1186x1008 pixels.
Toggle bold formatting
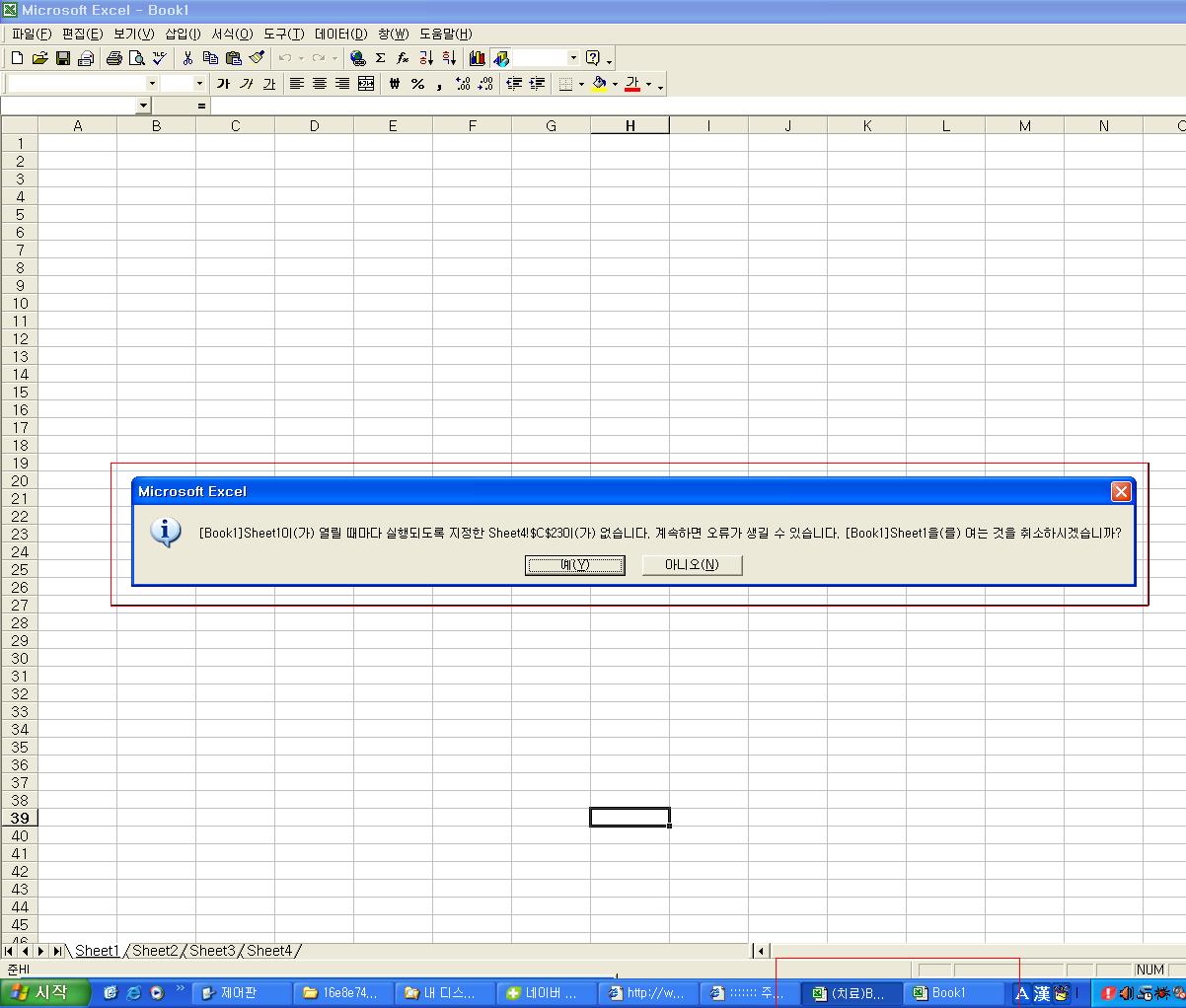click(x=223, y=84)
